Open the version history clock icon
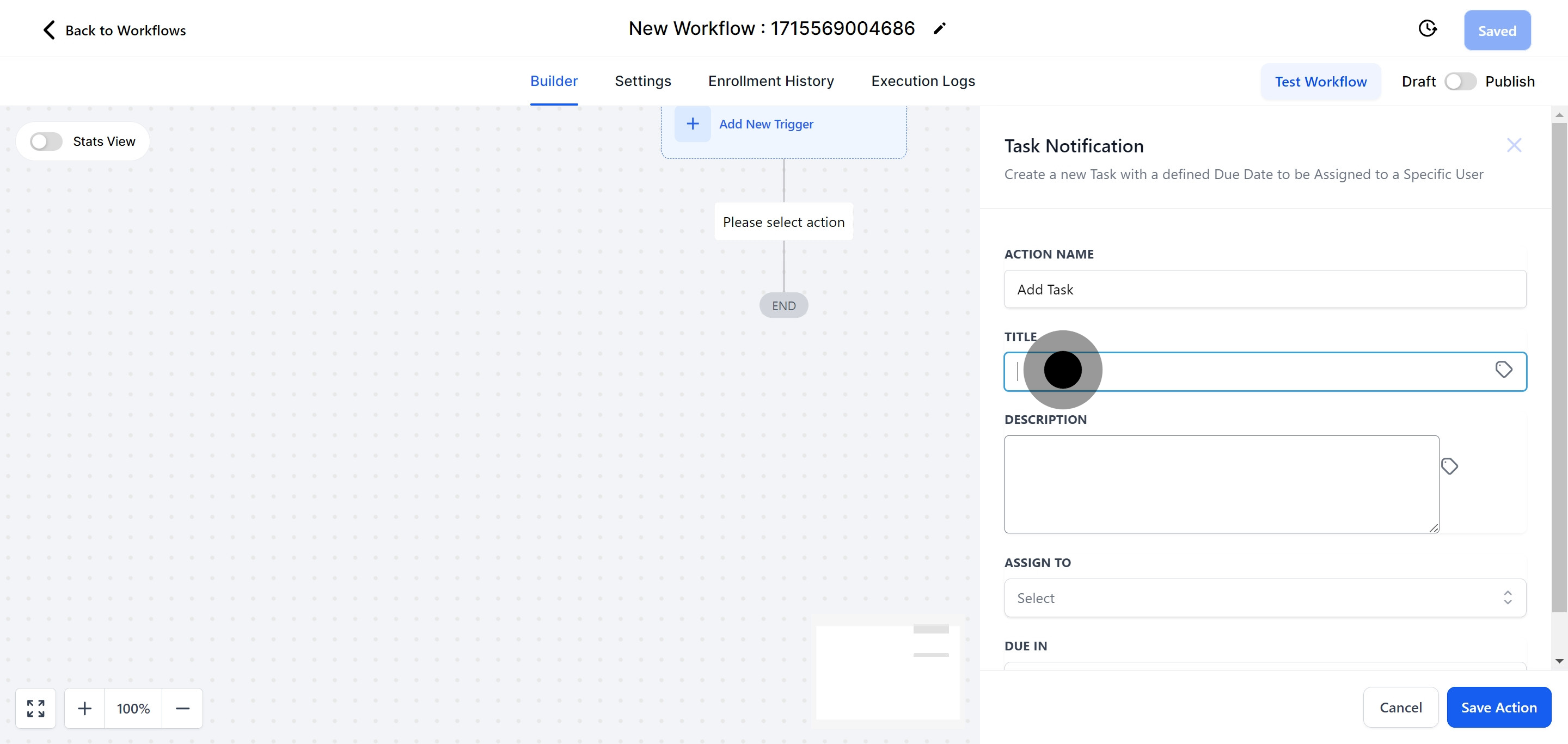This screenshot has width=1568, height=744. 1428,29
